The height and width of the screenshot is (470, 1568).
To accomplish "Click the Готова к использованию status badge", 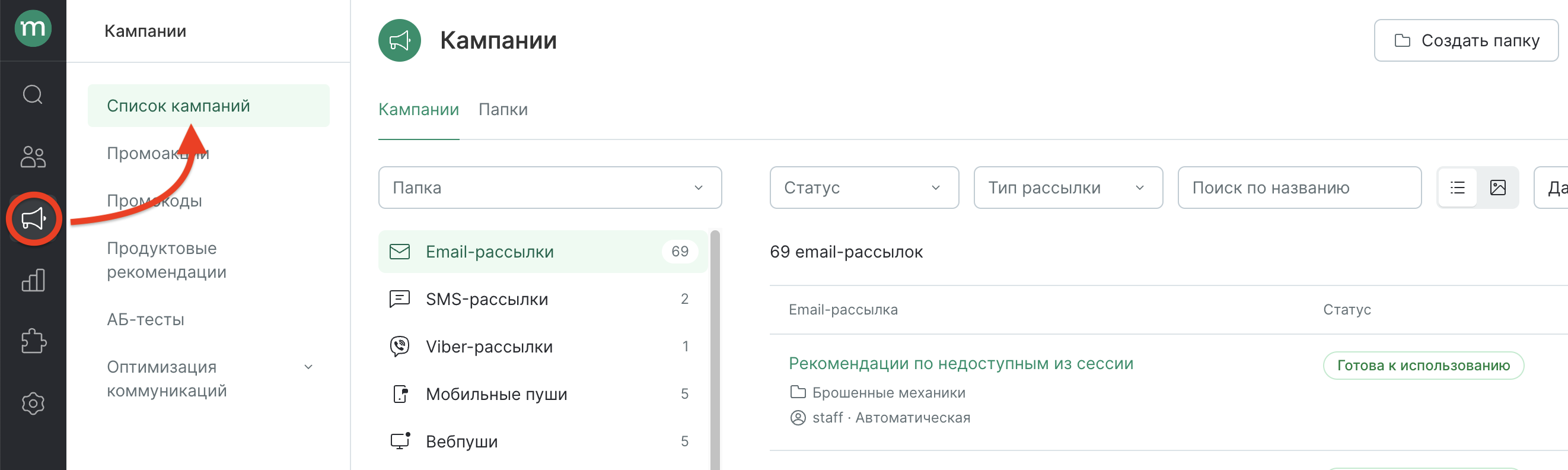I will 1423,366.
